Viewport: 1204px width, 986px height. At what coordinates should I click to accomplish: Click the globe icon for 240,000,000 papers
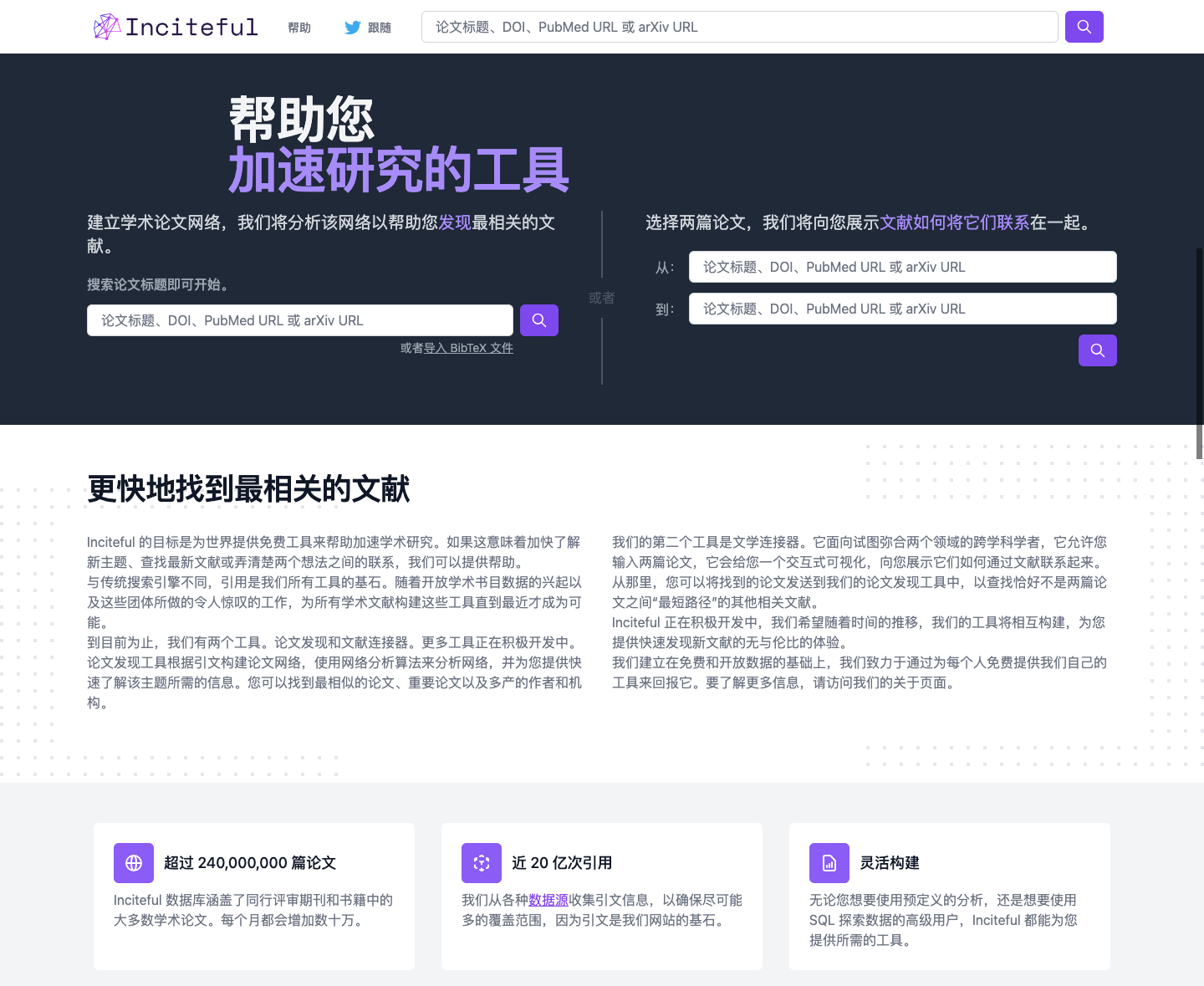pos(134,863)
